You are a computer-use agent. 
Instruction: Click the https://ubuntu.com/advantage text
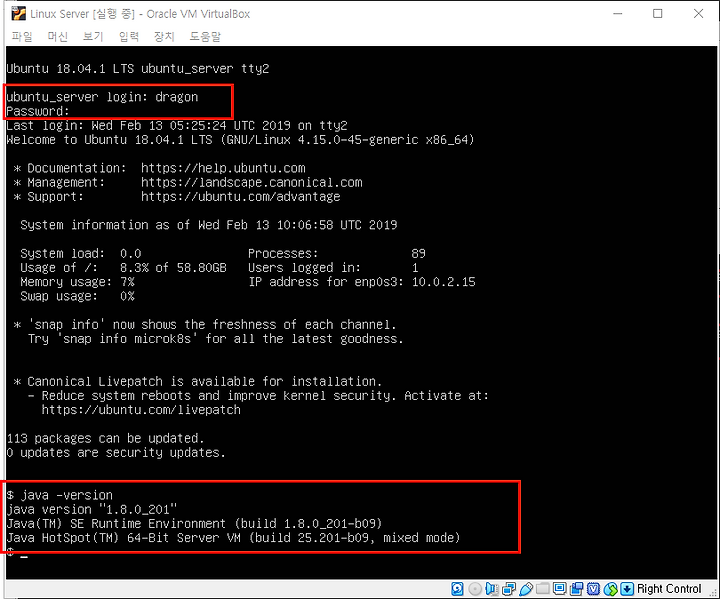coord(241,197)
